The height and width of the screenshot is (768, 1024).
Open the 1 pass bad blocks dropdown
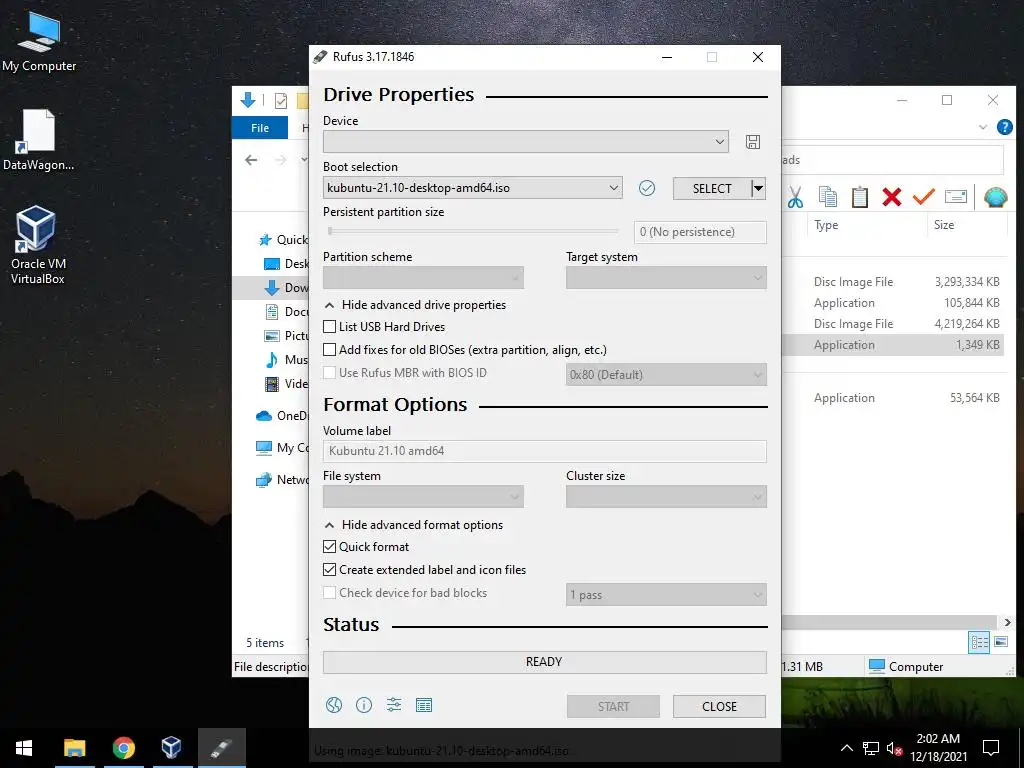[x=666, y=595]
